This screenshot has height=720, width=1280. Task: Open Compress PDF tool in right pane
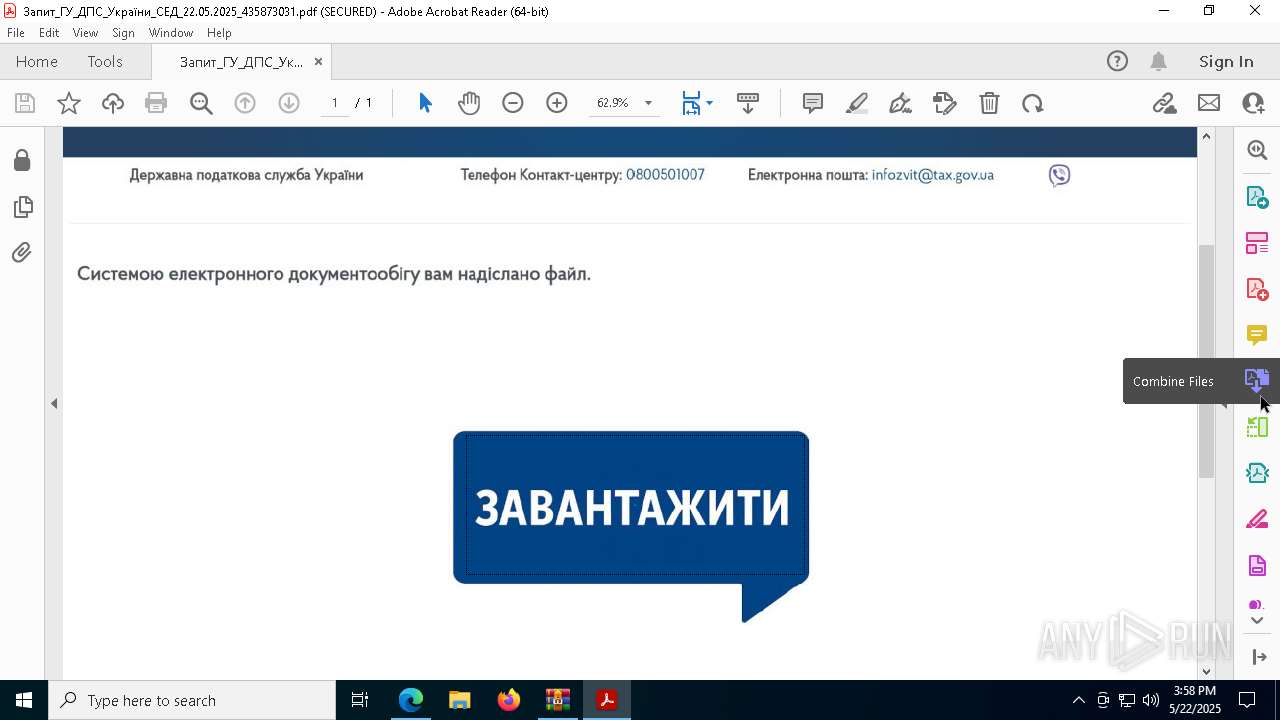click(1257, 473)
